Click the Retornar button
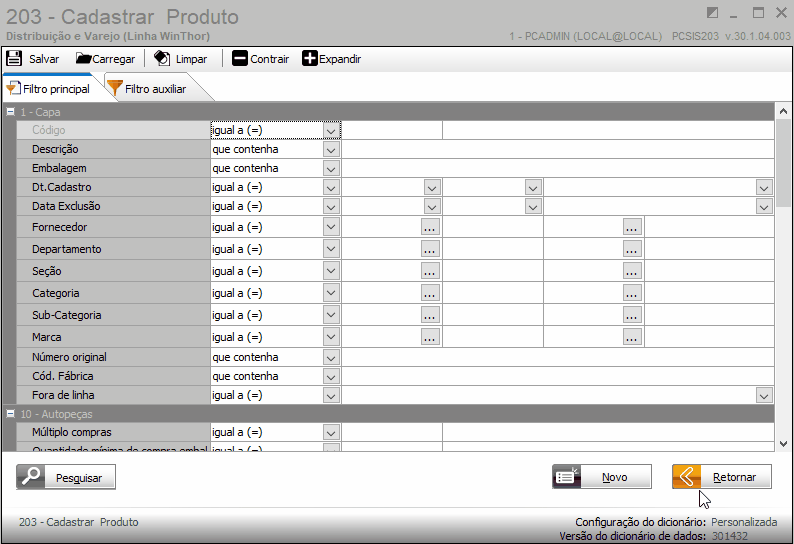 pyautogui.click(x=722, y=477)
